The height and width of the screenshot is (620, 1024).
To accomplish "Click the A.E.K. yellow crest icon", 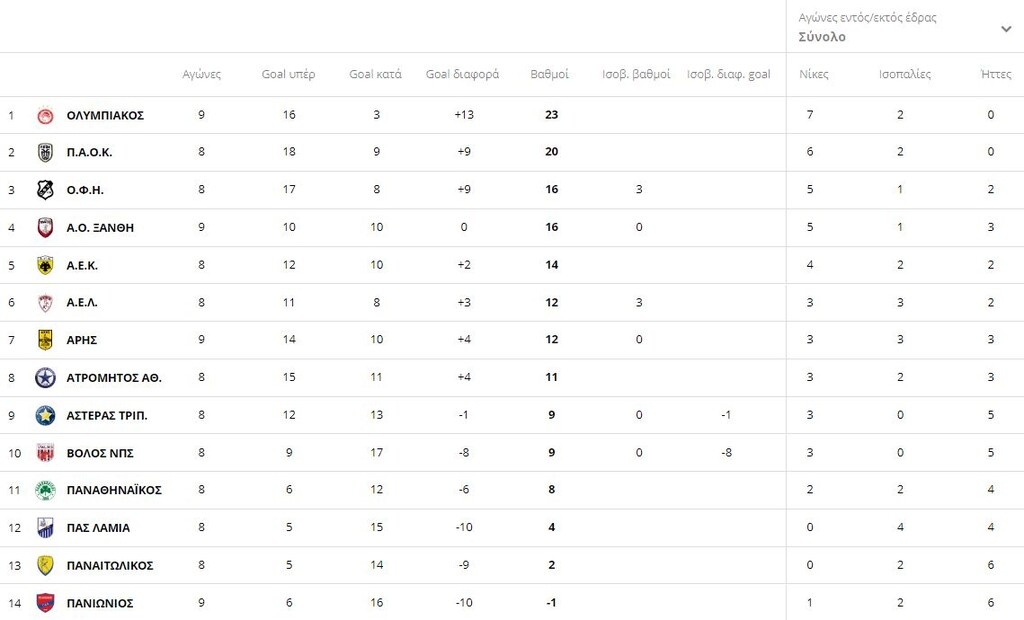I will (x=45, y=265).
